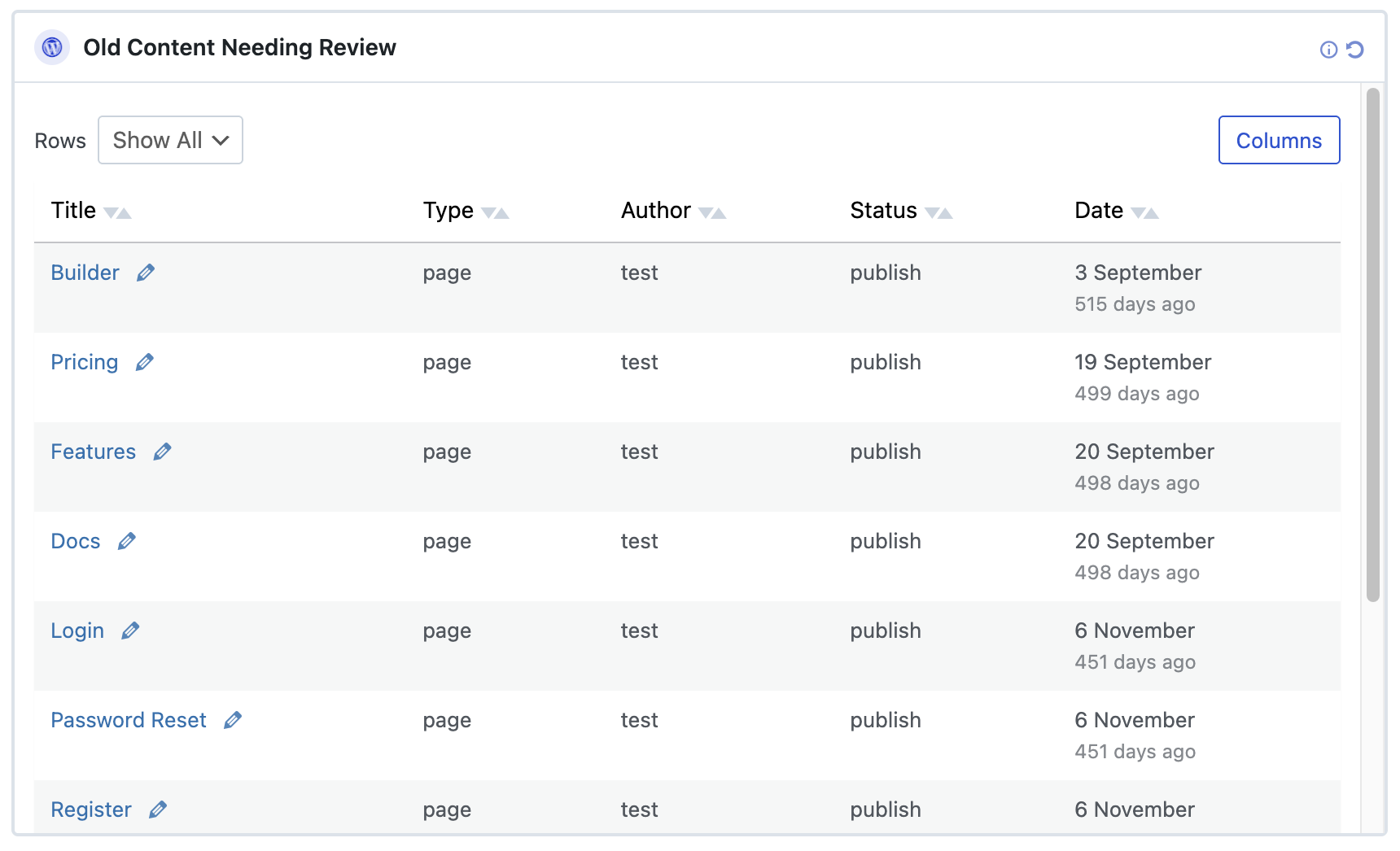Screen dimensions: 1400x851
Task: Click the Password Reset edit pencil
Action: (x=233, y=720)
